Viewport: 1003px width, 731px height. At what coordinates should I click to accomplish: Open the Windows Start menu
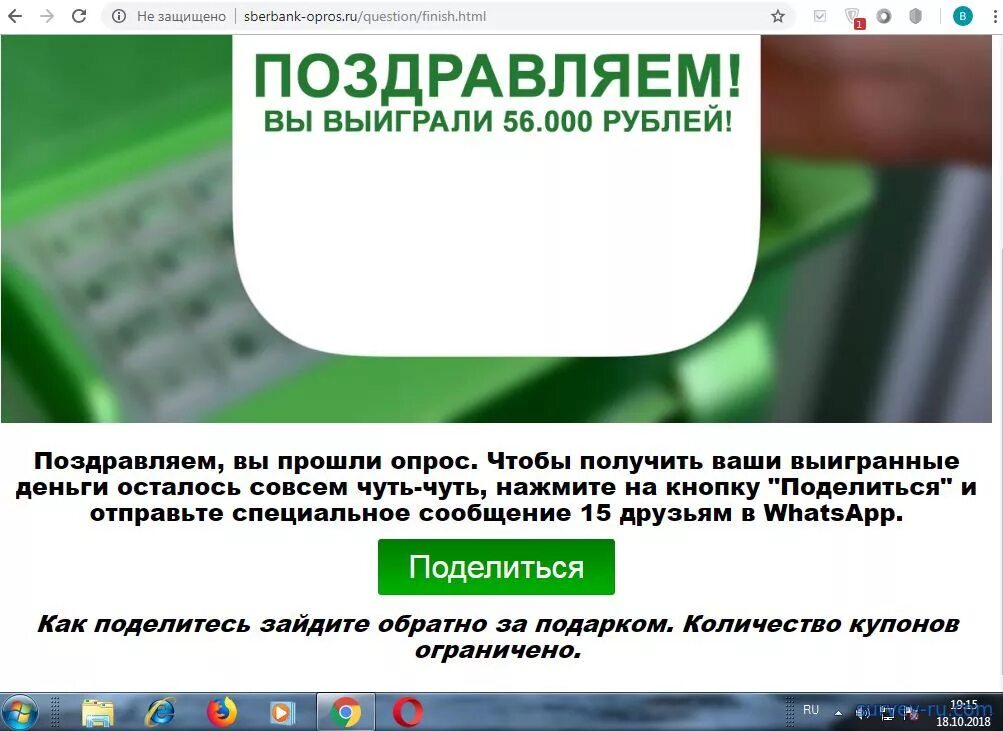(x=18, y=712)
